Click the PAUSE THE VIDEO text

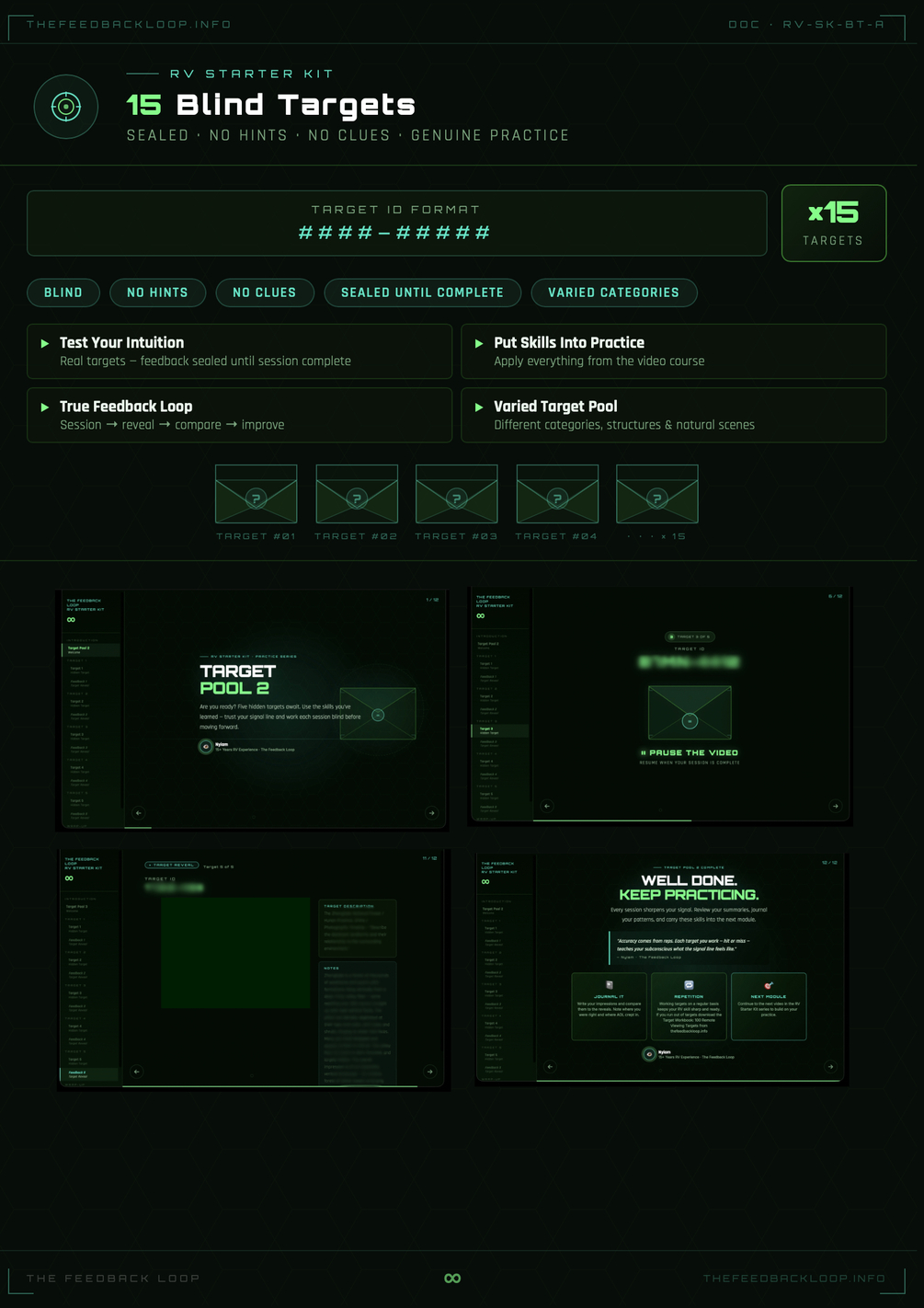pyautogui.click(x=690, y=752)
